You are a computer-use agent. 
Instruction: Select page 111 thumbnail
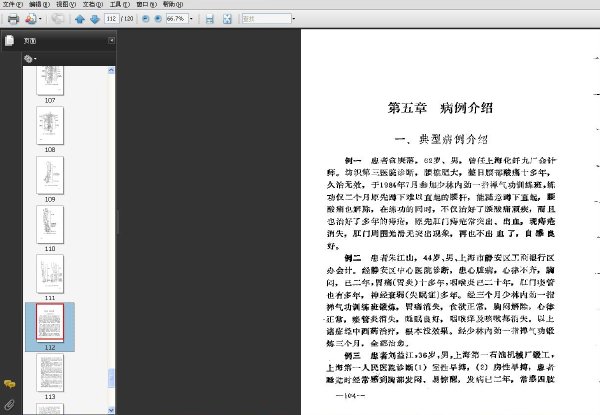click(x=50, y=274)
